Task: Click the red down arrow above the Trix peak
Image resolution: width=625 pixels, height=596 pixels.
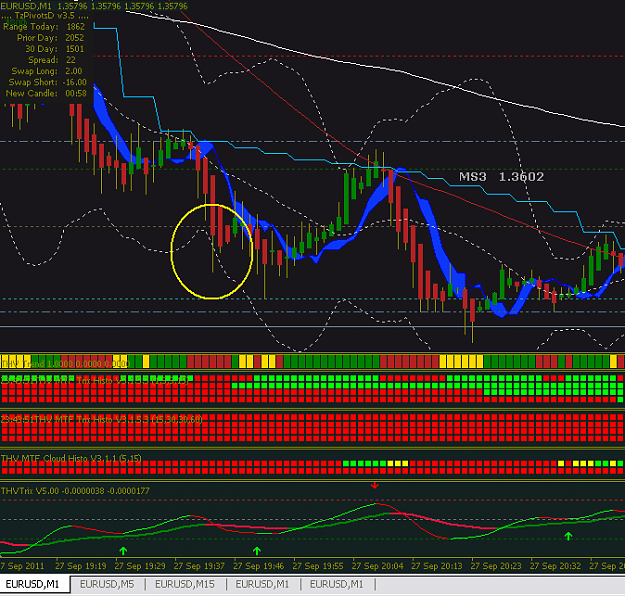Action: coord(374,485)
